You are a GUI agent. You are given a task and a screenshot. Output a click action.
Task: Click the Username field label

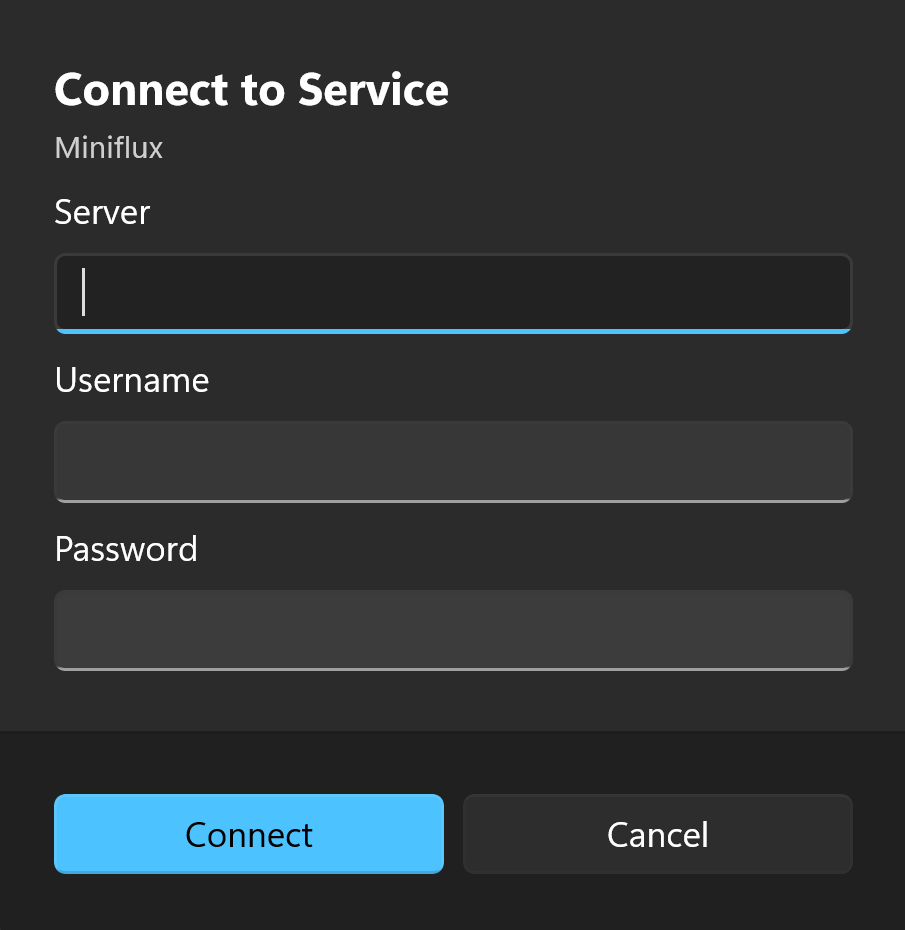[x=132, y=380]
